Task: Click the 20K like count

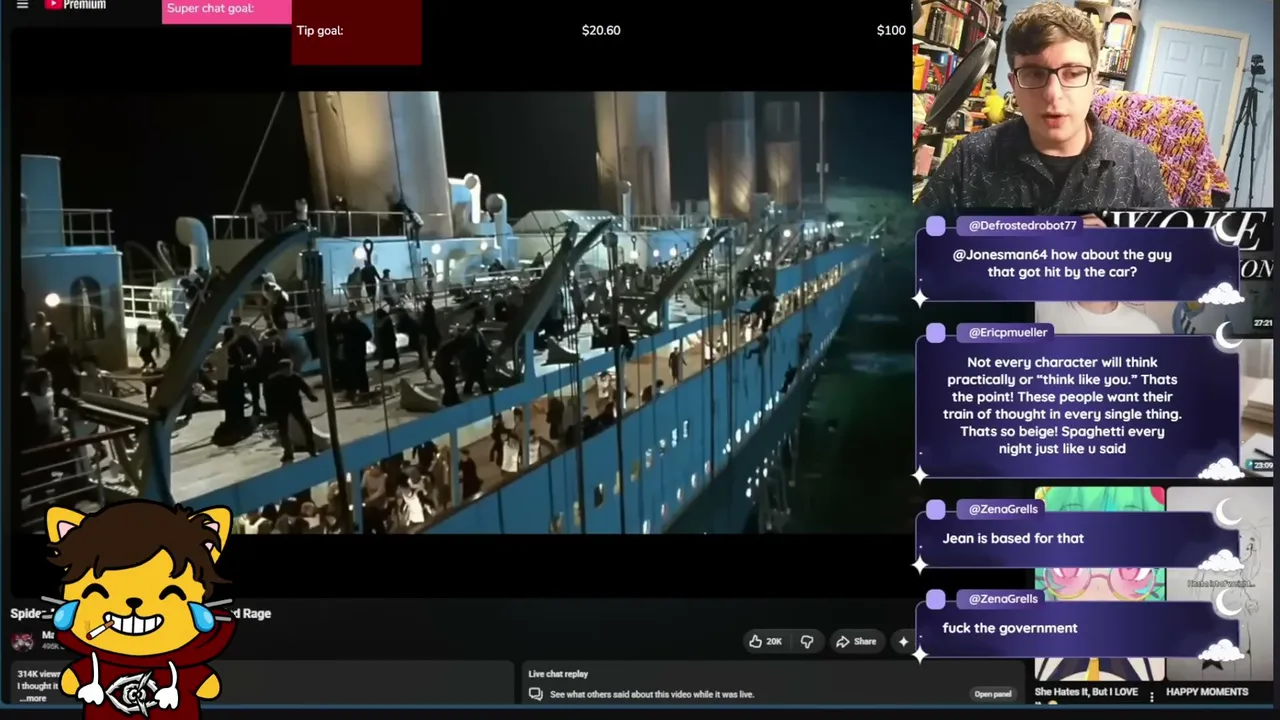Action: pyautogui.click(x=774, y=642)
